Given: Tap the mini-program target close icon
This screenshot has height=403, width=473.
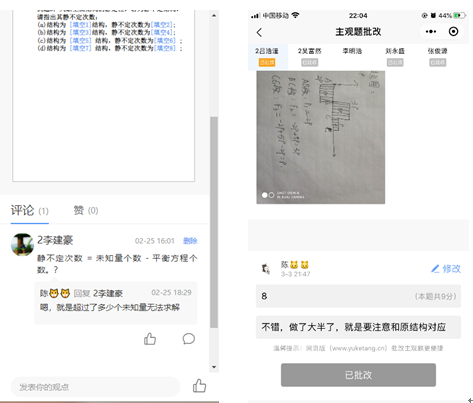Looking at the screenshot, I should 453,32.
